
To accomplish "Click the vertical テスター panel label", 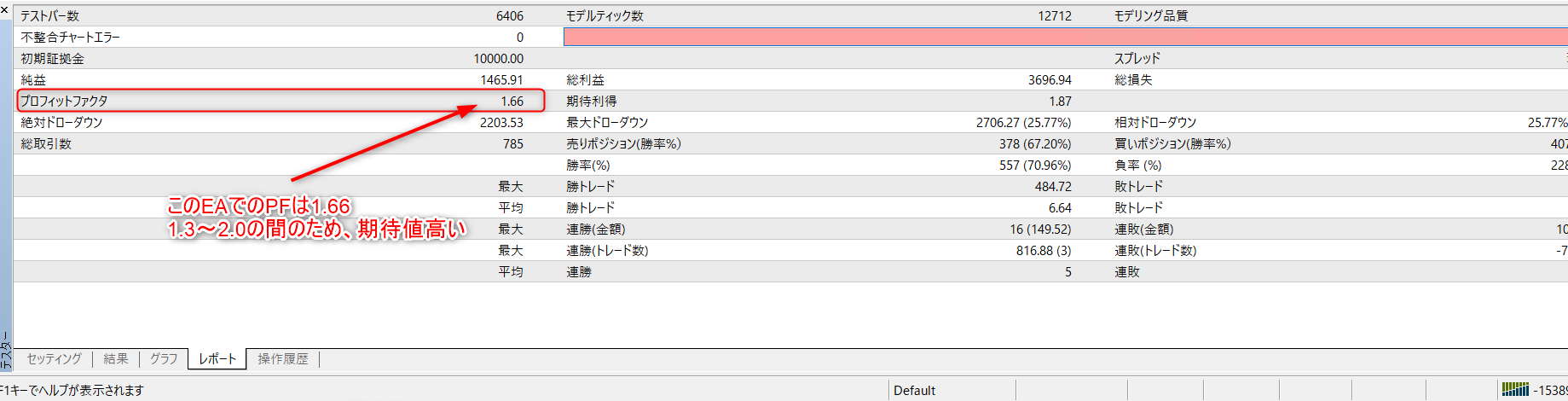I will click(5, 350).
